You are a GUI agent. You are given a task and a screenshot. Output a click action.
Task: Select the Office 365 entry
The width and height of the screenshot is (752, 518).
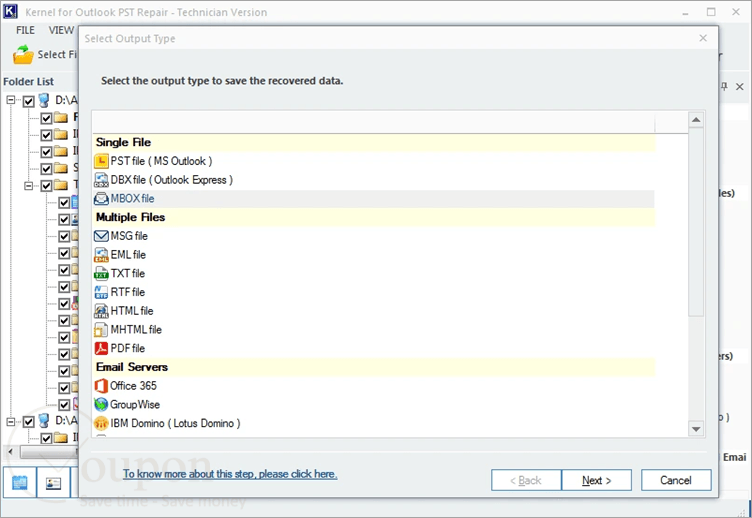tap(133, 386)
